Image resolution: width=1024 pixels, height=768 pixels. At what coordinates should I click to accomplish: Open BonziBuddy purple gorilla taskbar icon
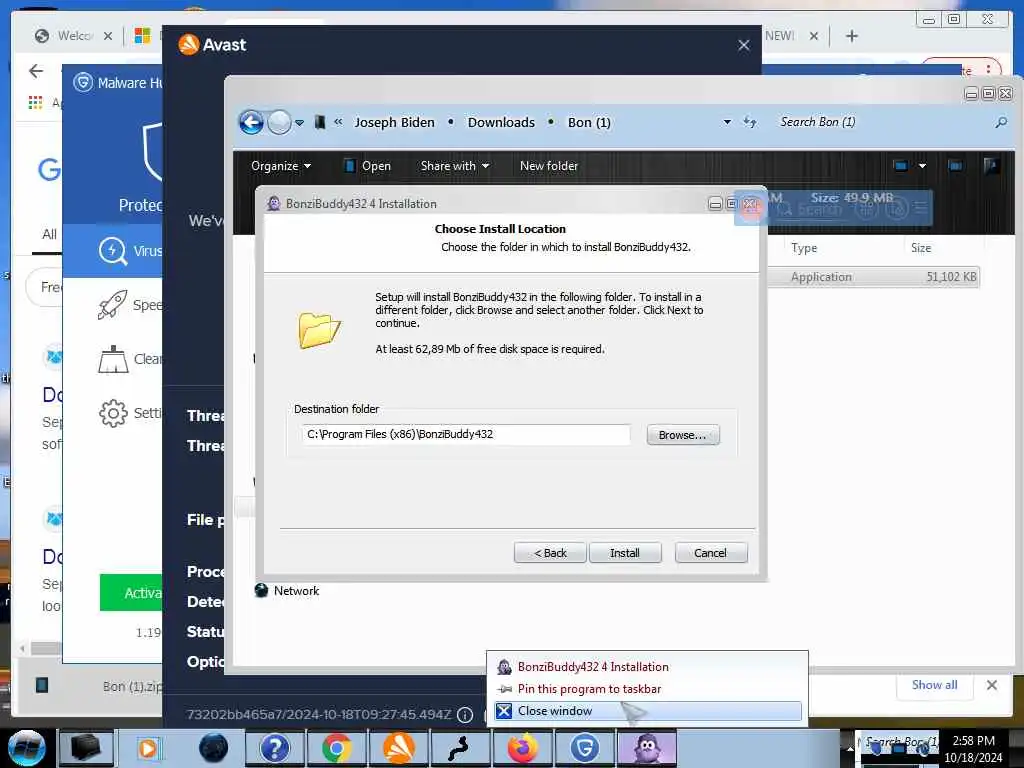(647, 748)
